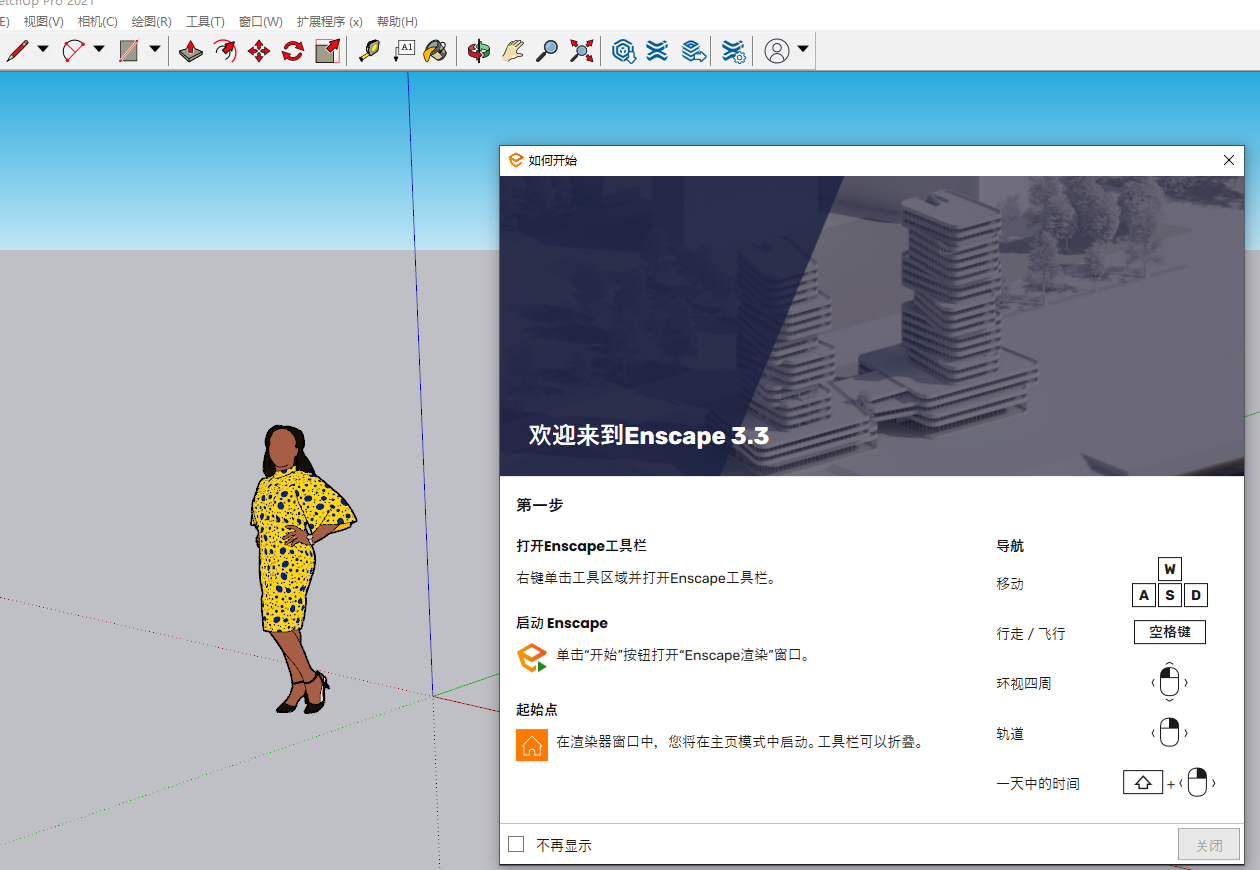Click the 关闭 button in dialog

tap(1209, 845)
